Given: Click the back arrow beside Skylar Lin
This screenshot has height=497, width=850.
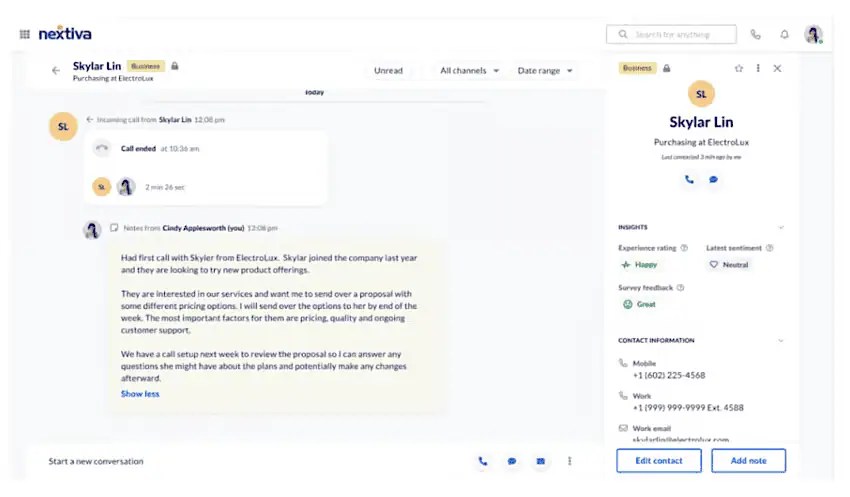Looking at the screenshot, I should pos(56,71).
